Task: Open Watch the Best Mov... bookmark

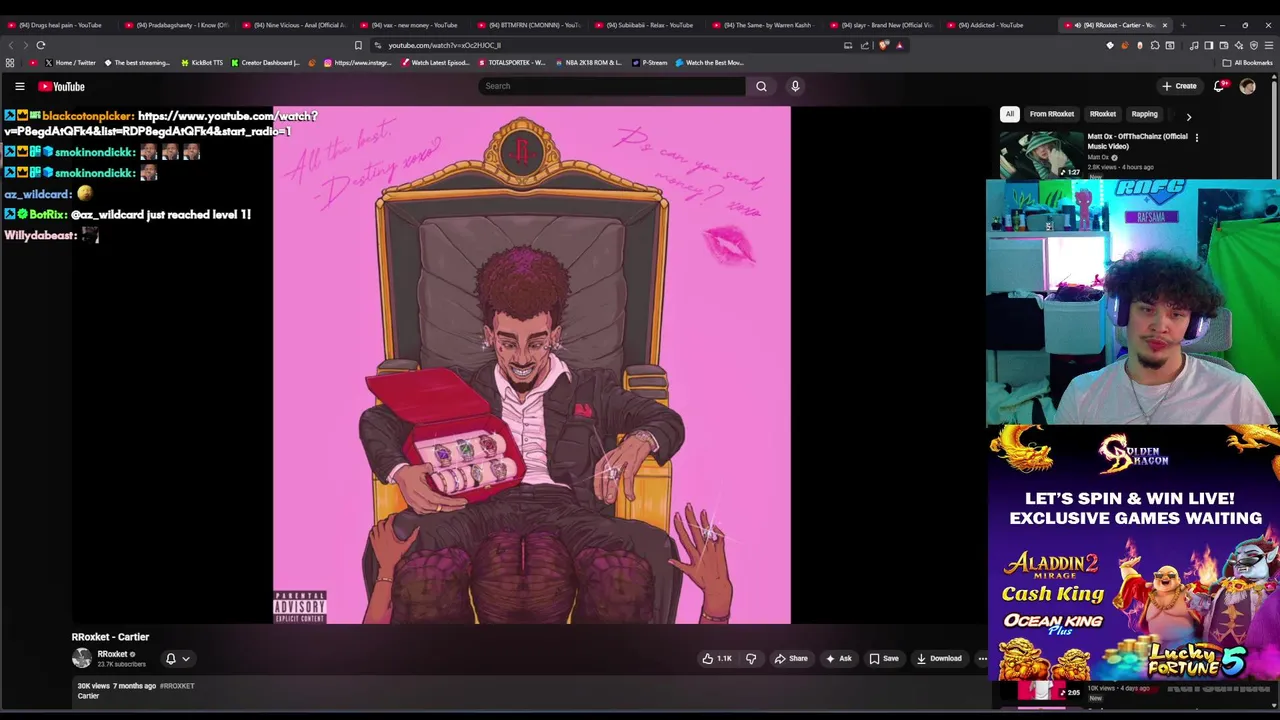Action: [710, 62]
